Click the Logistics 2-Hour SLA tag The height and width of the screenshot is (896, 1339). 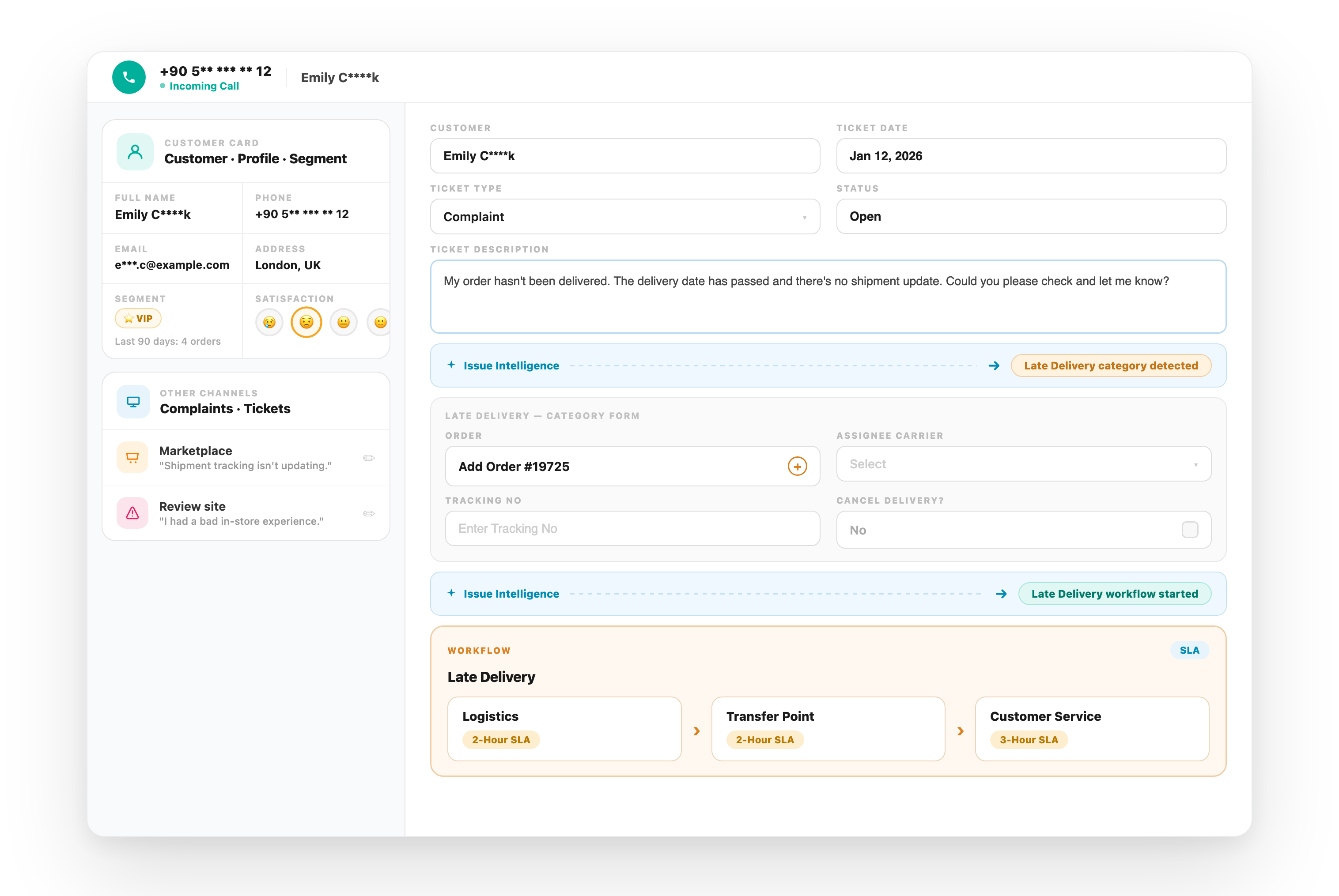(501, 739)
